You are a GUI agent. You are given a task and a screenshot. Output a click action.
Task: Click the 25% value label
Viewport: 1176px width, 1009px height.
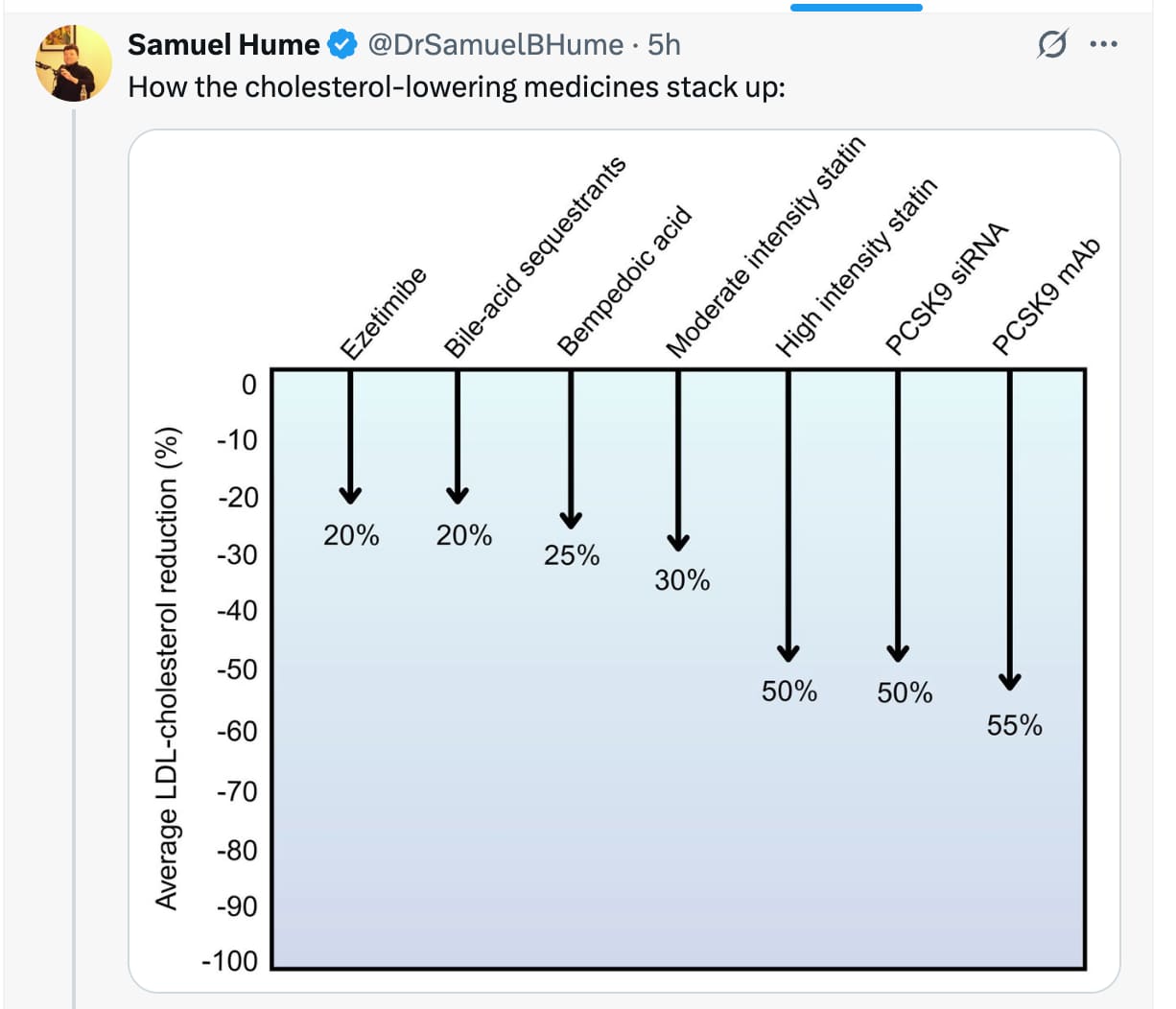click(x=571, y=555)
